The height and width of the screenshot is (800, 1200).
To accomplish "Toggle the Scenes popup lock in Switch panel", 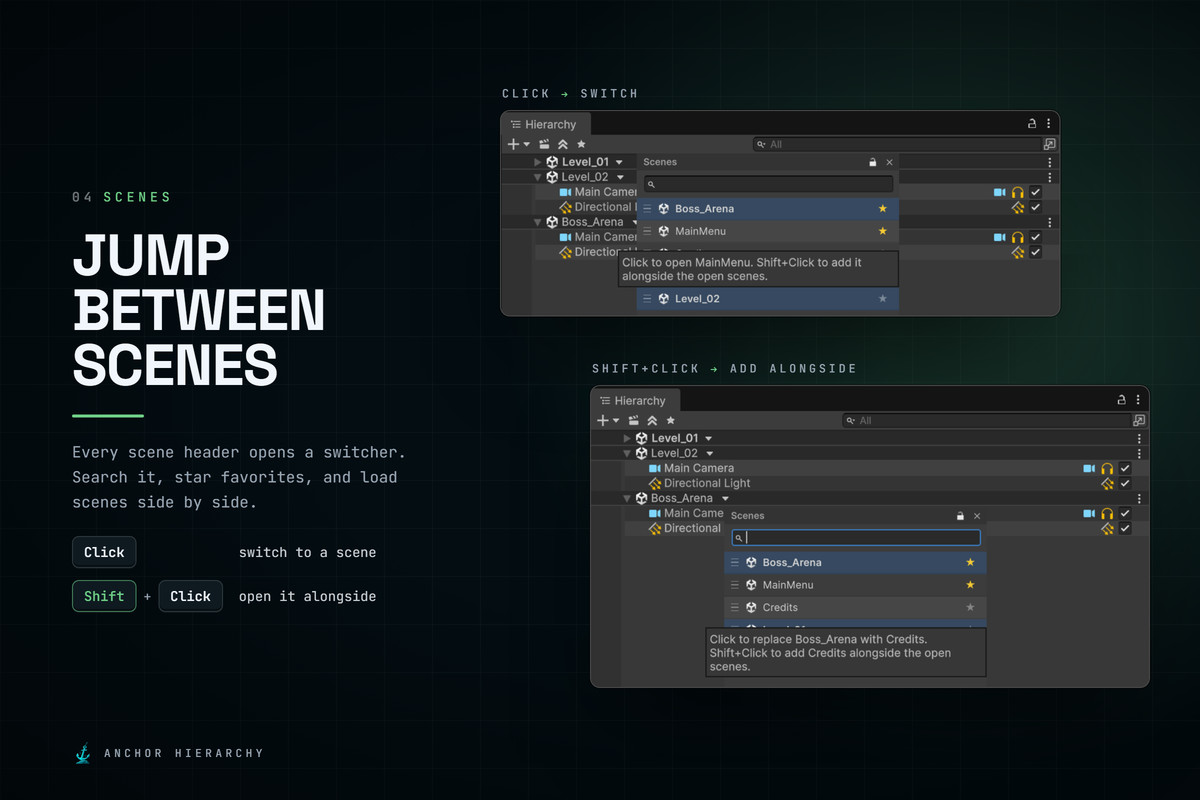I will tap(872, 162).
